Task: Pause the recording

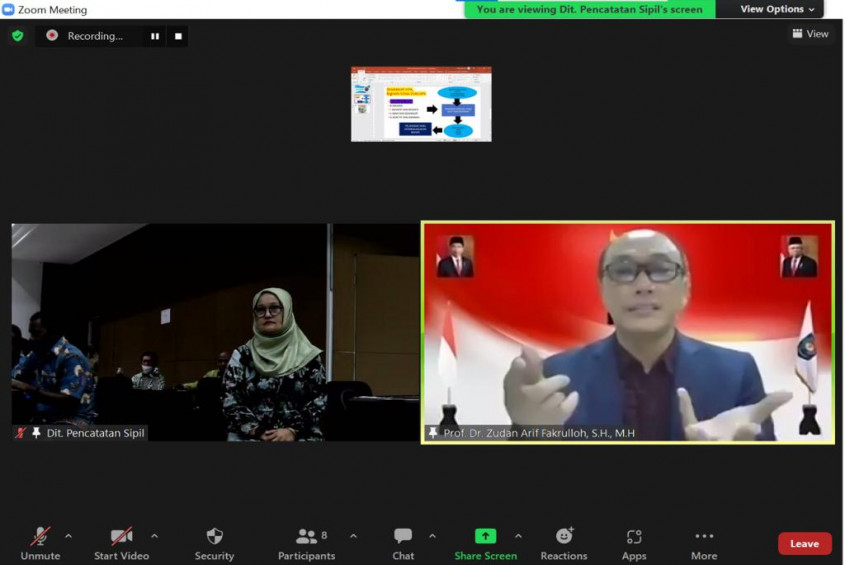Action: pyautogui.click(x=155, y=36)
